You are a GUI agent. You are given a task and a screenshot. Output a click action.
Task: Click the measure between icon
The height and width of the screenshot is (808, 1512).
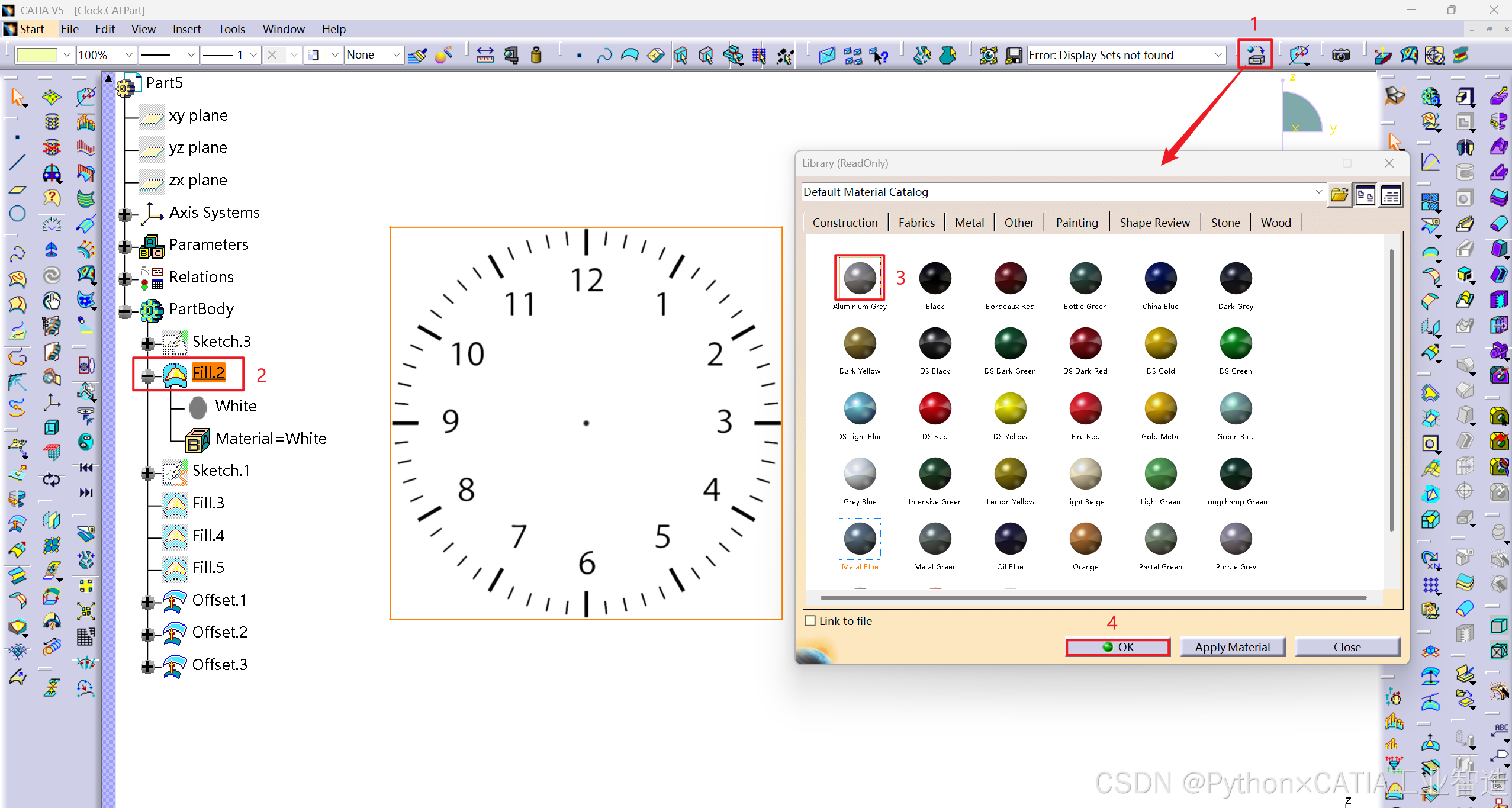point(485,55)
